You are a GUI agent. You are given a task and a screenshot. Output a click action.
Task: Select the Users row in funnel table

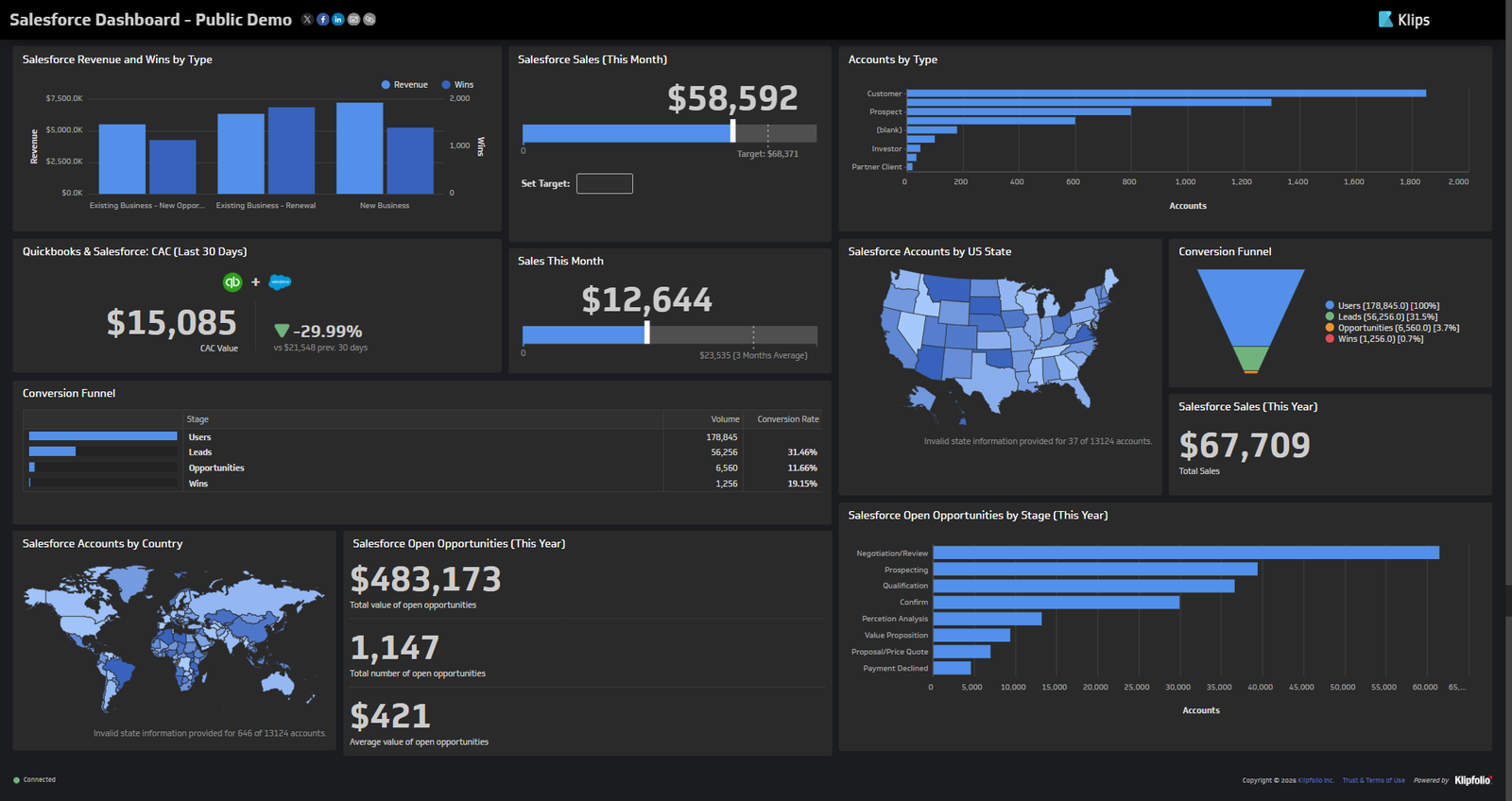[x=422, y=437]
